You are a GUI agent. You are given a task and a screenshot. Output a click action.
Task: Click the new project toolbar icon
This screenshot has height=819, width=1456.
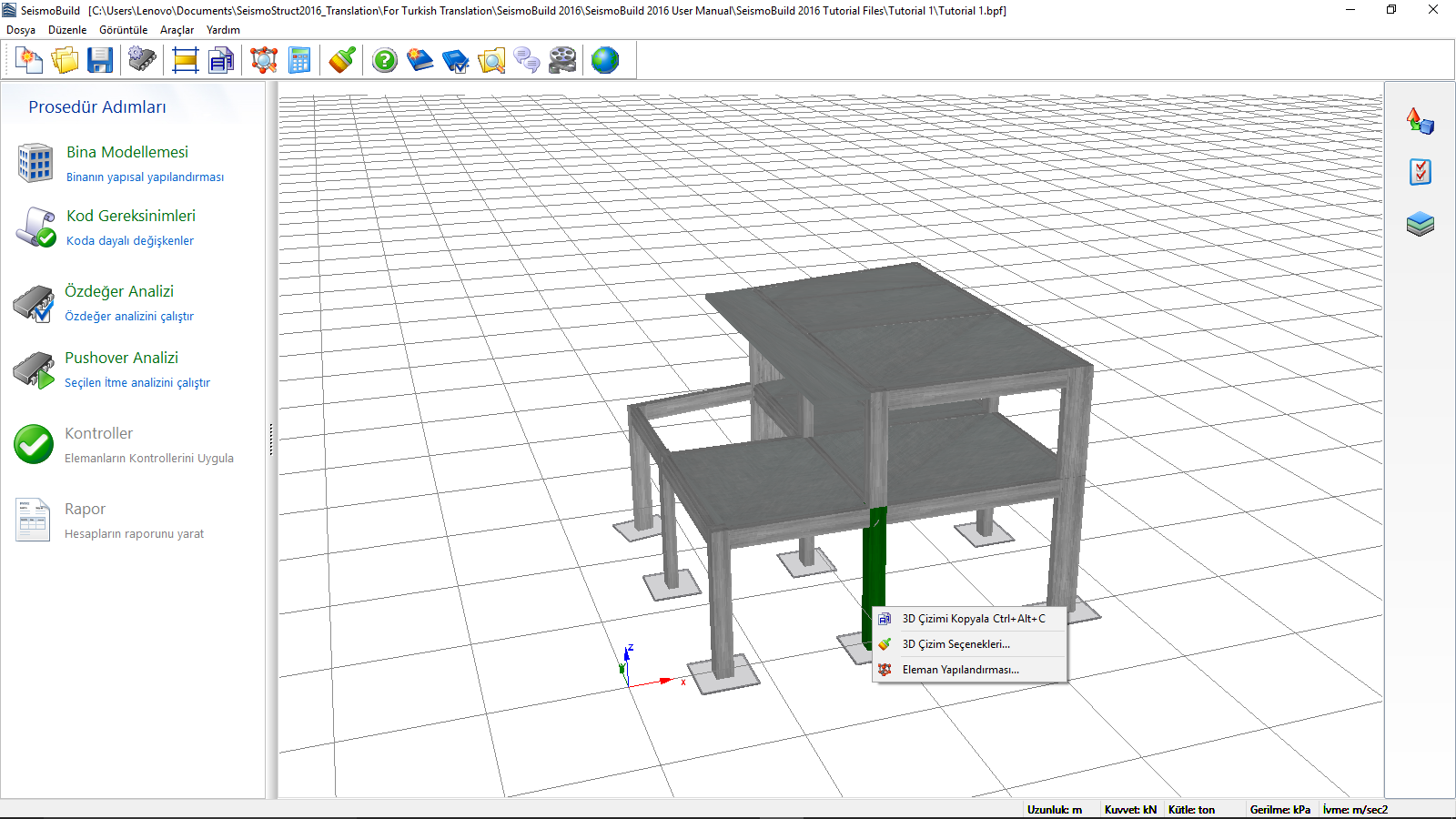point(29,61)
